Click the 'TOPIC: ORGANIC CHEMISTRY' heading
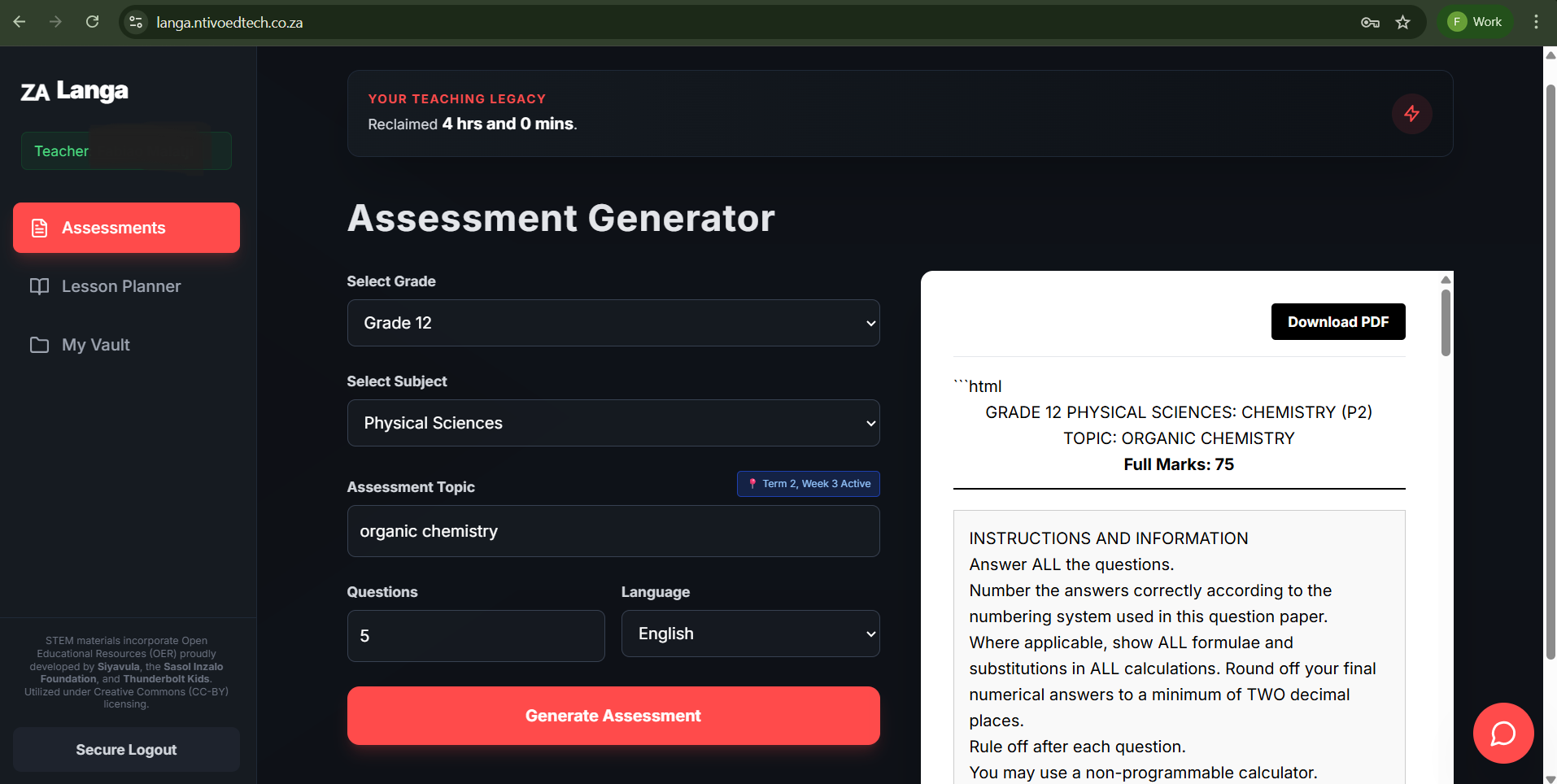Viewport: 1557px width, 784px height. click(x=1179, y=438)
